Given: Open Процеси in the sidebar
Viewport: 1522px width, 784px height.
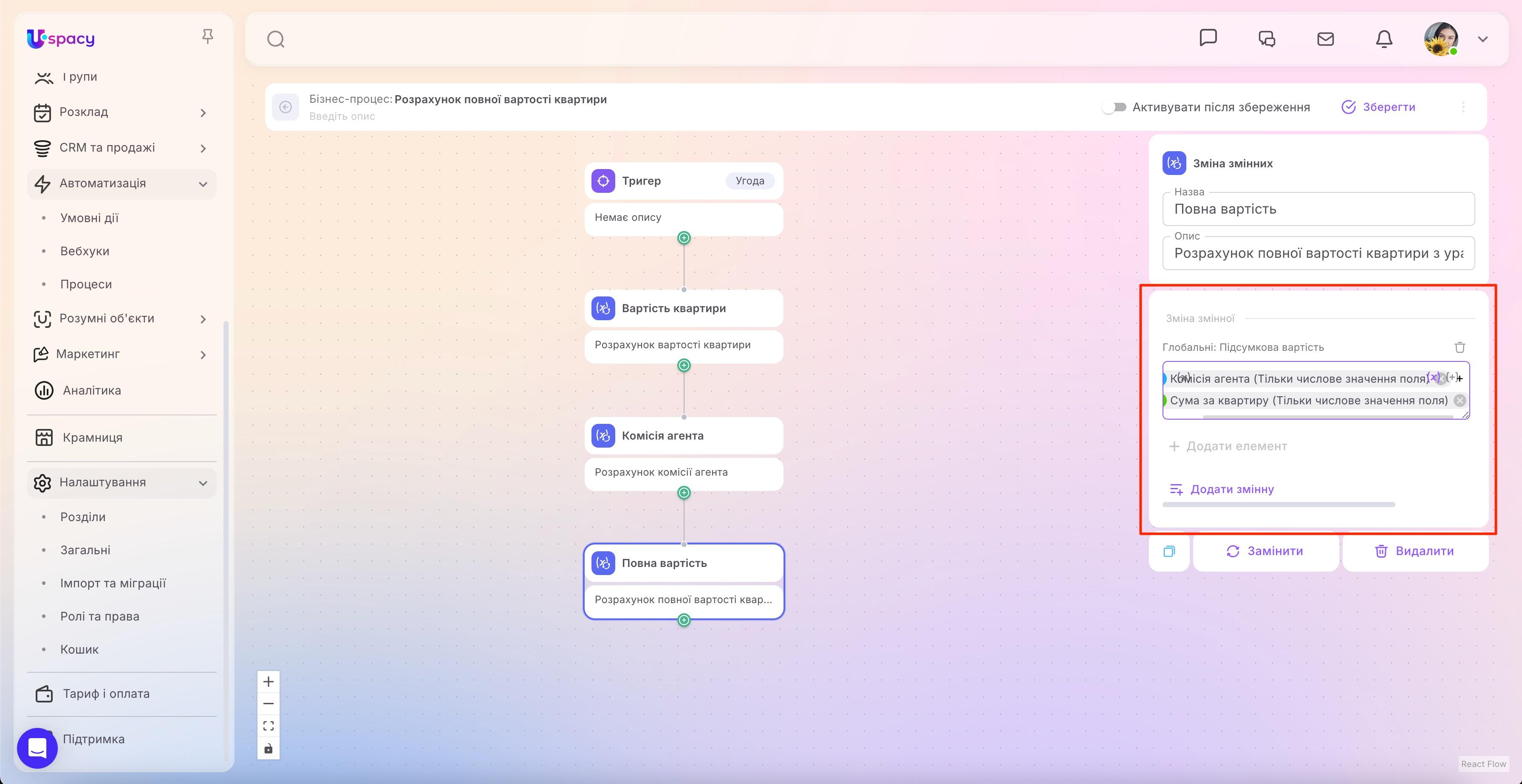Looking at the screenshot, I should point(86,284).
